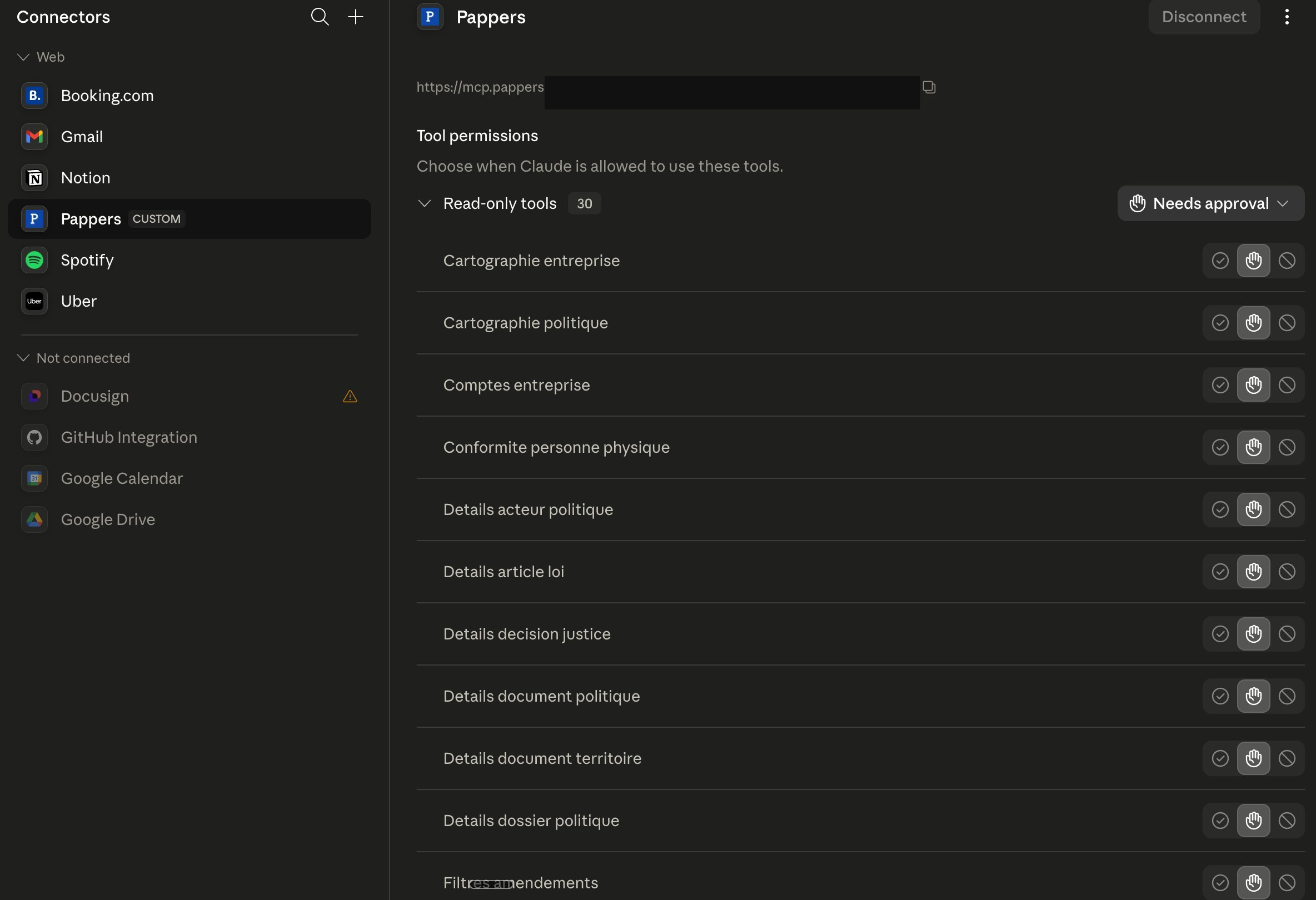
Task: Always allow Details dossier politique
Action: (x=1220, y=821)
